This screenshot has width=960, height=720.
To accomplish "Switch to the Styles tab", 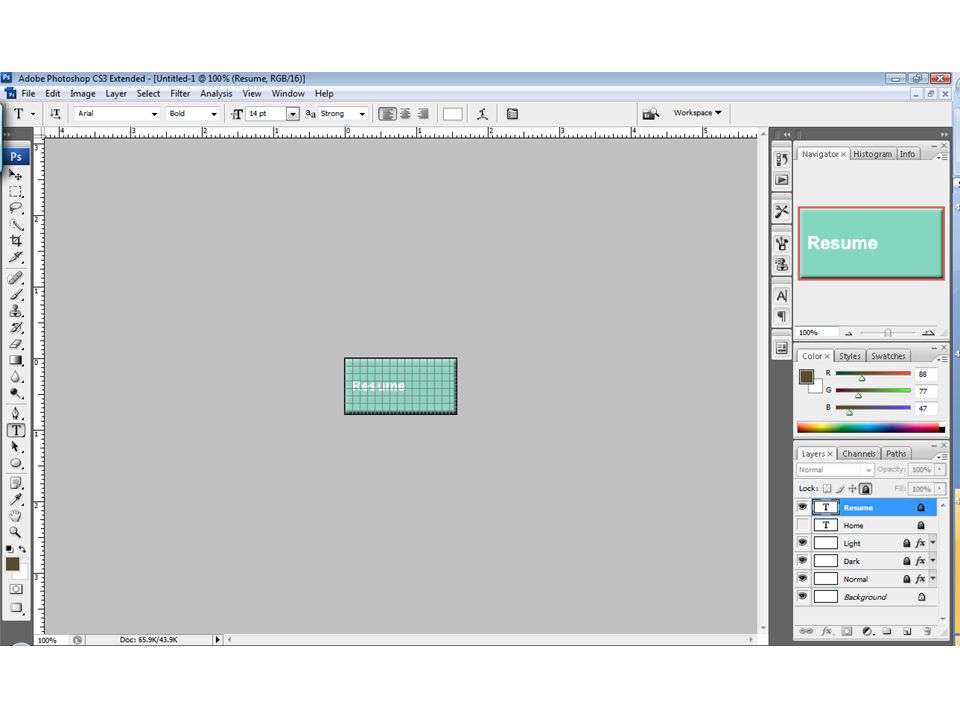I will 849,356.
